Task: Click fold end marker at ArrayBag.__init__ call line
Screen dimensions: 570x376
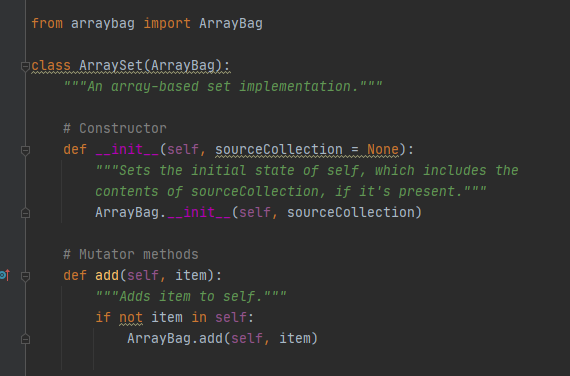Action: coord(25,213)
